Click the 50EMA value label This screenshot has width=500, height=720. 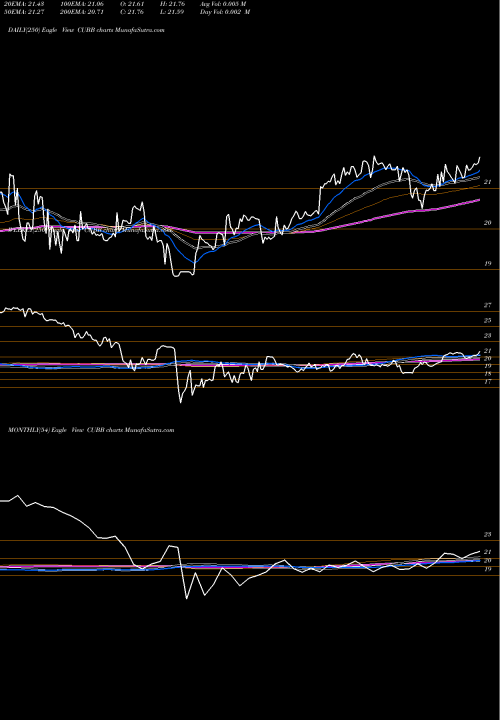point(23,12)
